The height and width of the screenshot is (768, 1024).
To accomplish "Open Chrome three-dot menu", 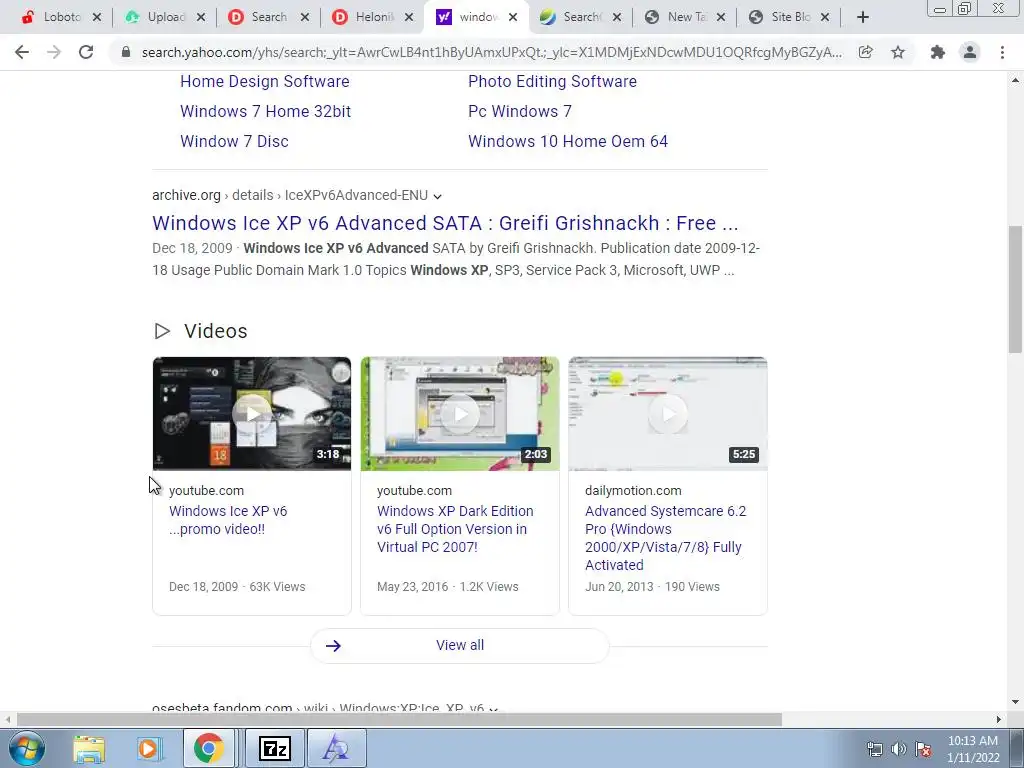I will (x=1002, y=52).
